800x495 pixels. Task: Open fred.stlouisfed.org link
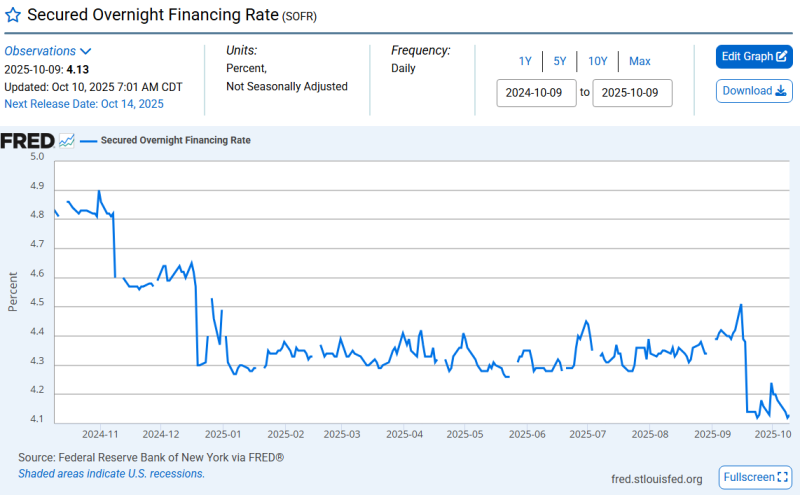point(656,479)
